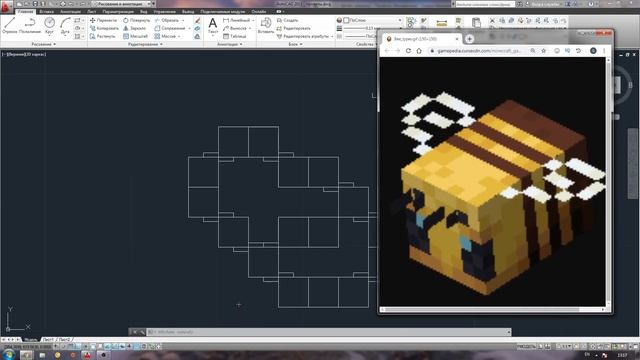Click the AutoCAD icon in Windows taskbar
The height and width of the screenshot is (360, 640).
87,355
